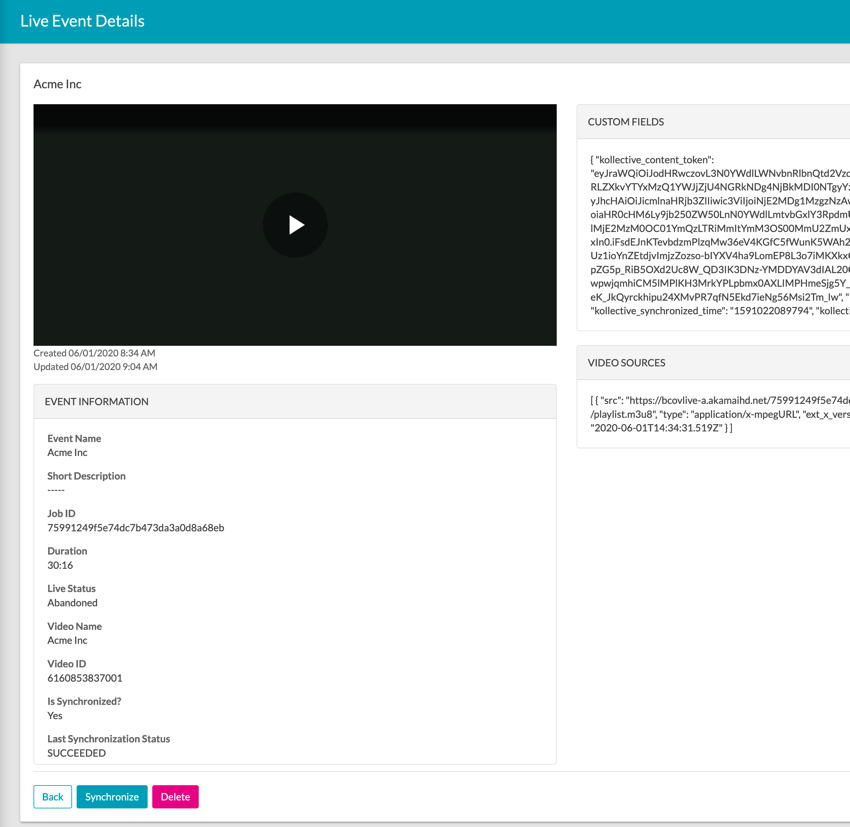Play the Acme Inc video
The width and height of the screenshot is (850, 827).
coord(295,225)
